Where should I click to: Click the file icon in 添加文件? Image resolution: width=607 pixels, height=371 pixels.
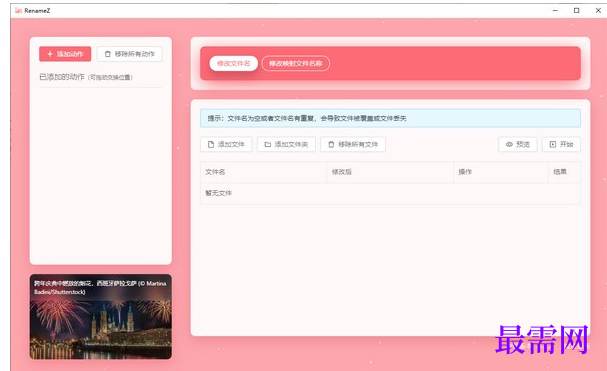click(x=211, y=144)
